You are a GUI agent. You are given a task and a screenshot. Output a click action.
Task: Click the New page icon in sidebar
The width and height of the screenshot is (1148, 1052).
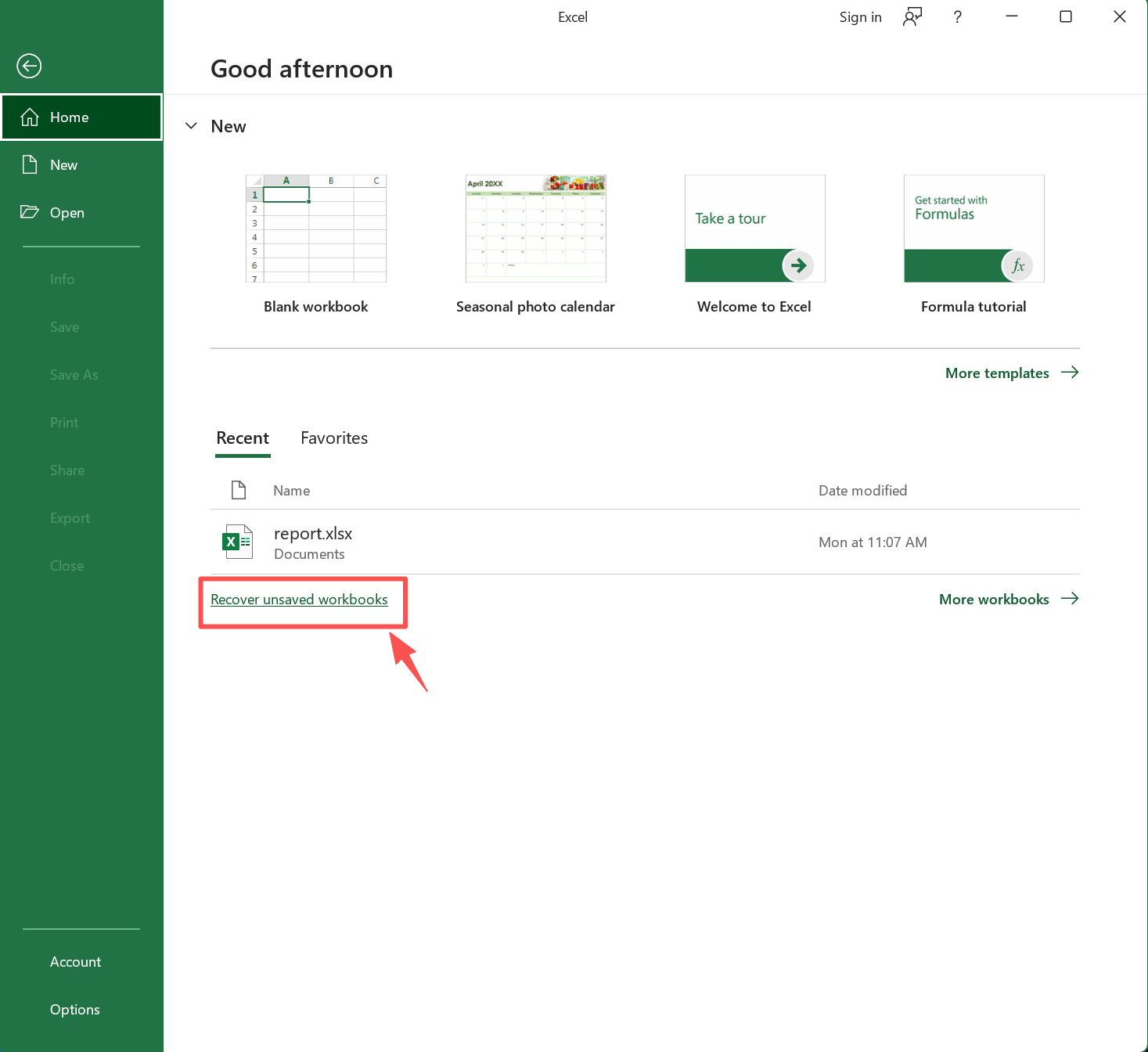point(30,164)
